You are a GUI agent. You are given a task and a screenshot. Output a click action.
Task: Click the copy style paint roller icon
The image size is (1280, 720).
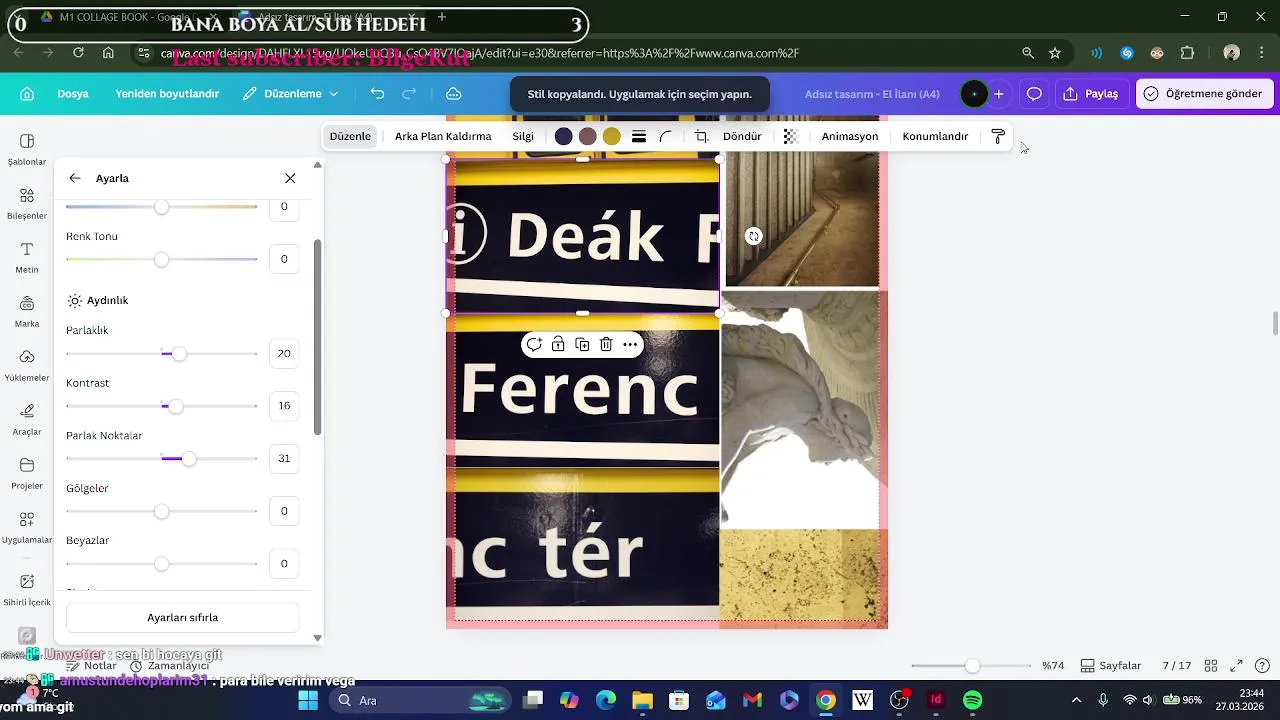(x=998, y=137)
